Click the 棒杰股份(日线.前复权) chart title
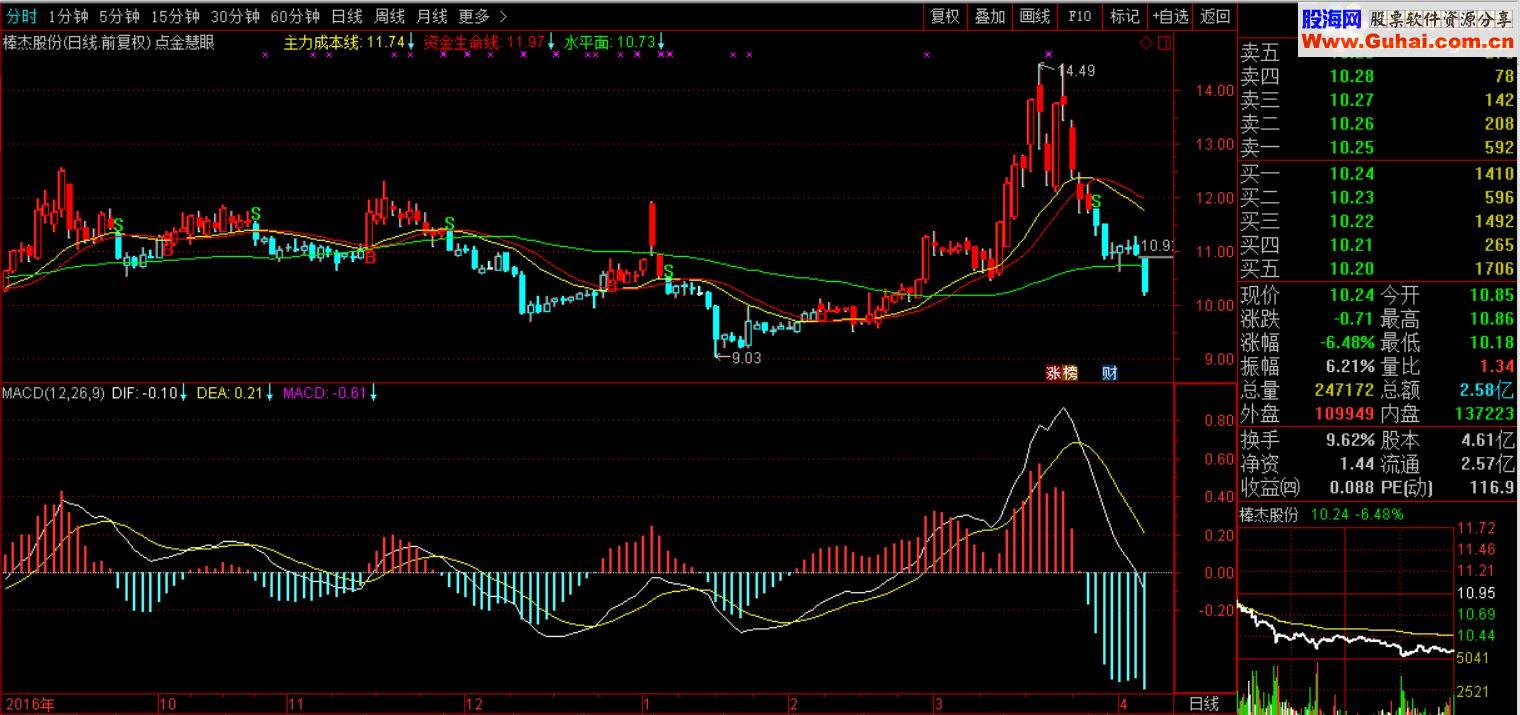 [76, 43]
